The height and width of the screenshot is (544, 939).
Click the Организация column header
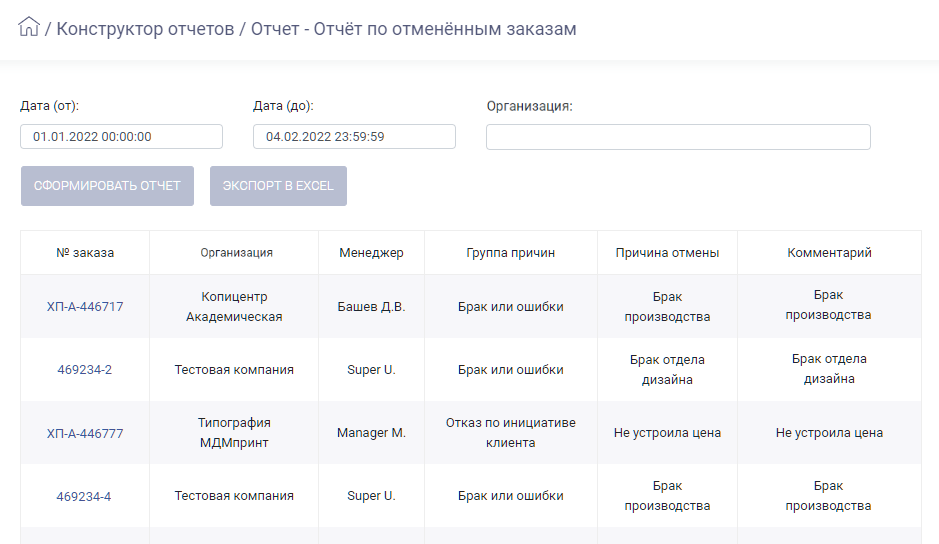point(236,253)
